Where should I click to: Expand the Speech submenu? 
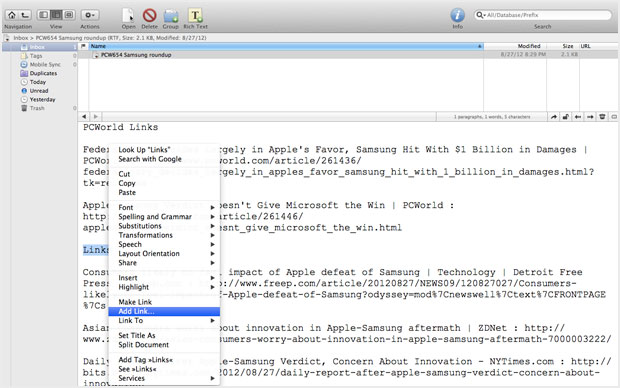164,244
